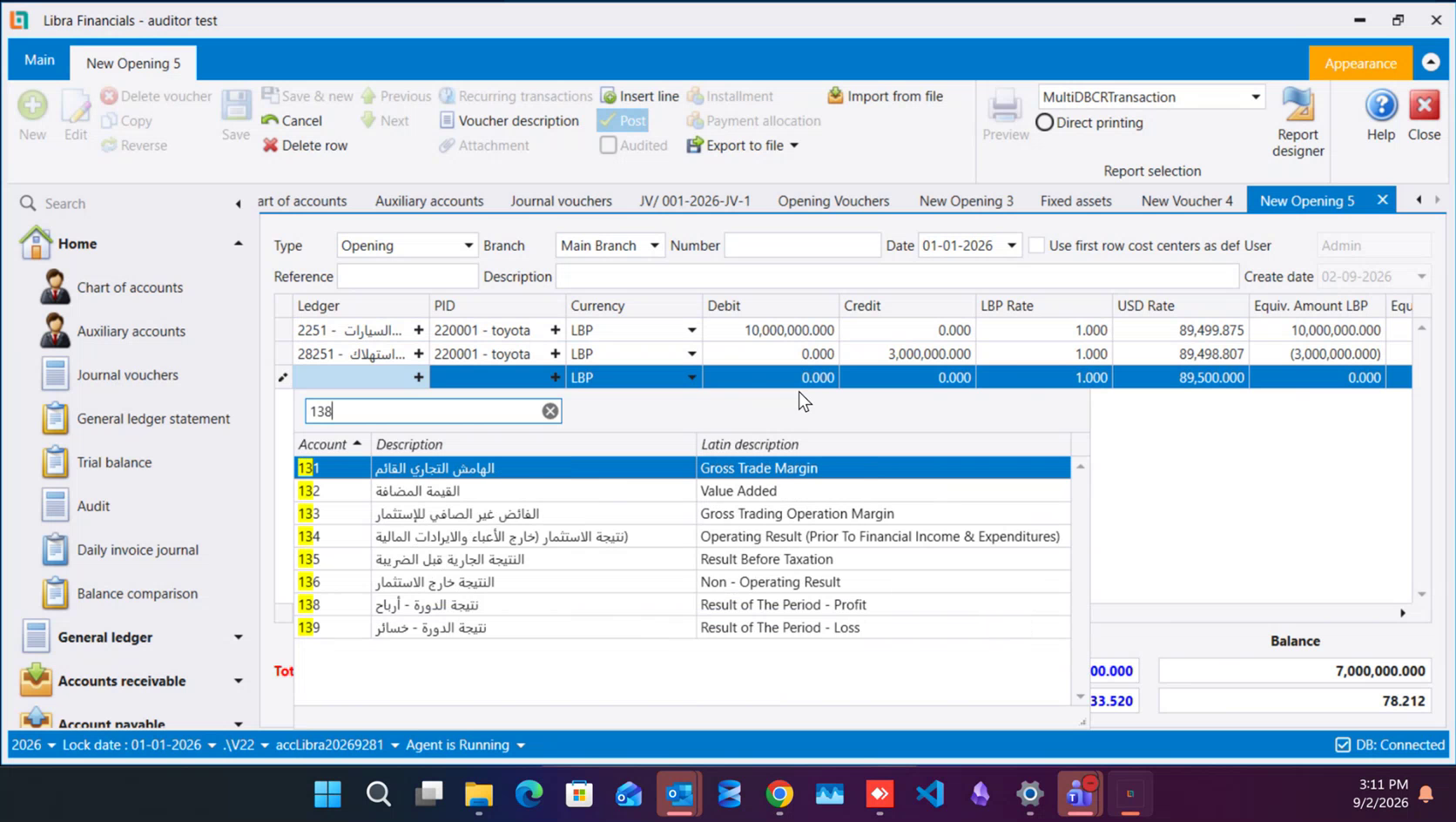Image resolution: width=1456 pixels, height=822 pixels.
Task: Click the Cancel toolbar icon
Action: [x=271, y=120]
